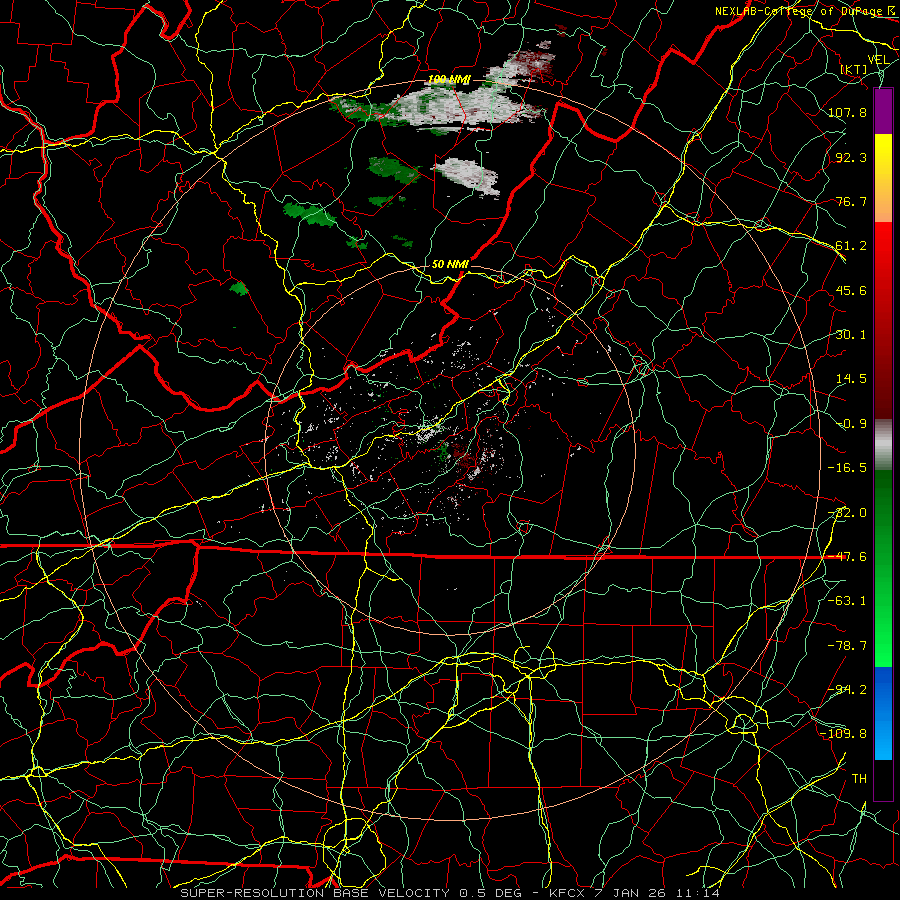
Task: Click the 30.1 value on the velocity scale
Action: [851, 335]
